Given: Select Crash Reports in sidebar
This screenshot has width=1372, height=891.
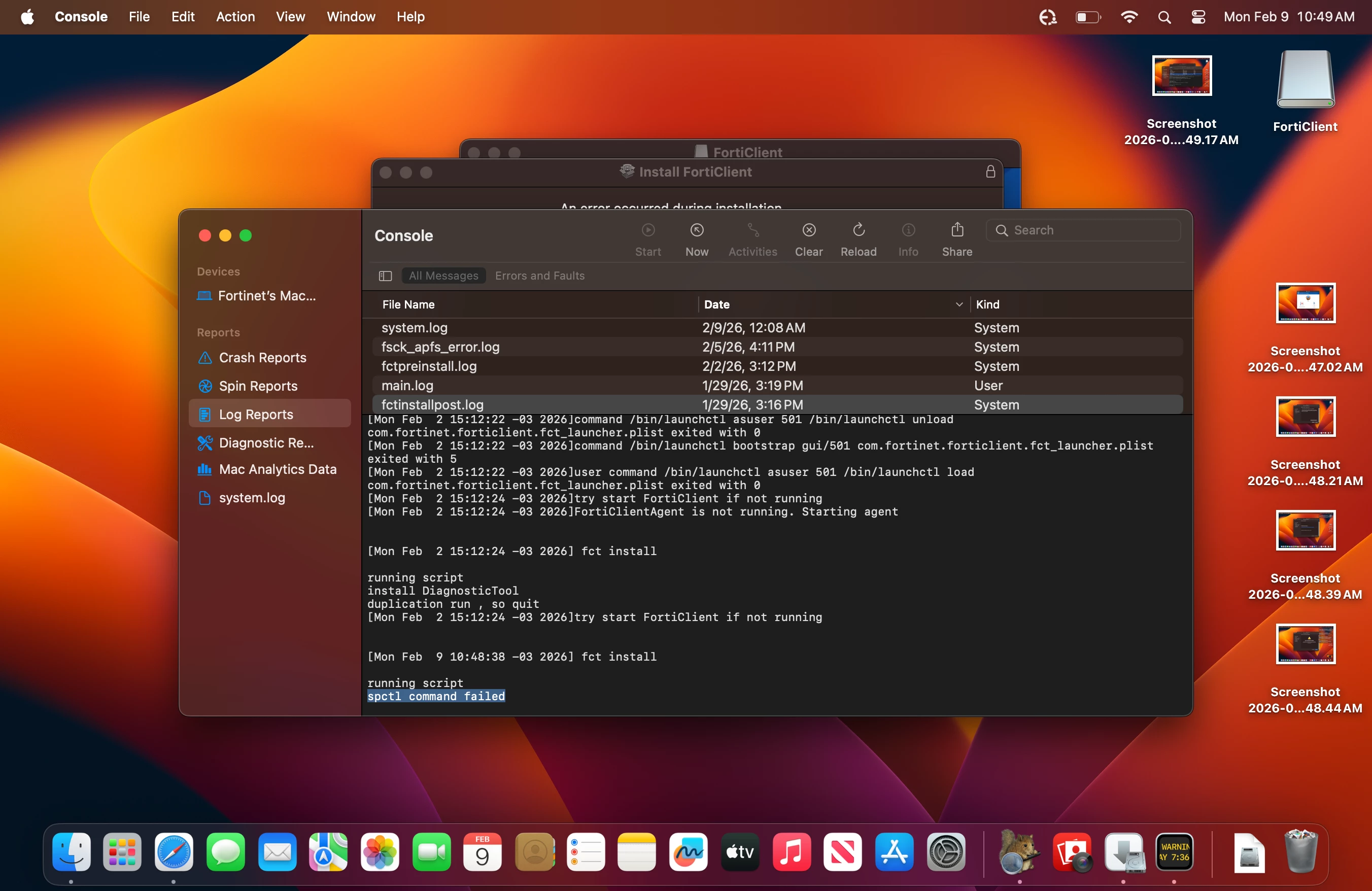Looking at the screenshot, I should pyautogui.click(x=270, y=358).
